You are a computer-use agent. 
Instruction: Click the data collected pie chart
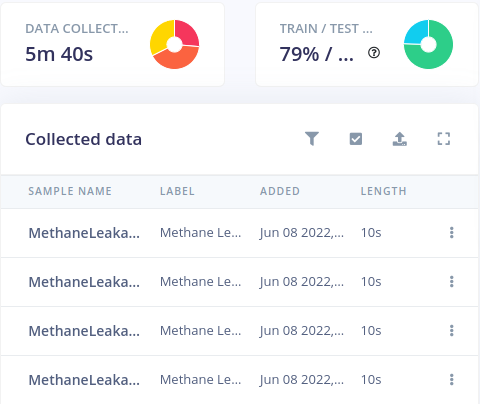174,44
